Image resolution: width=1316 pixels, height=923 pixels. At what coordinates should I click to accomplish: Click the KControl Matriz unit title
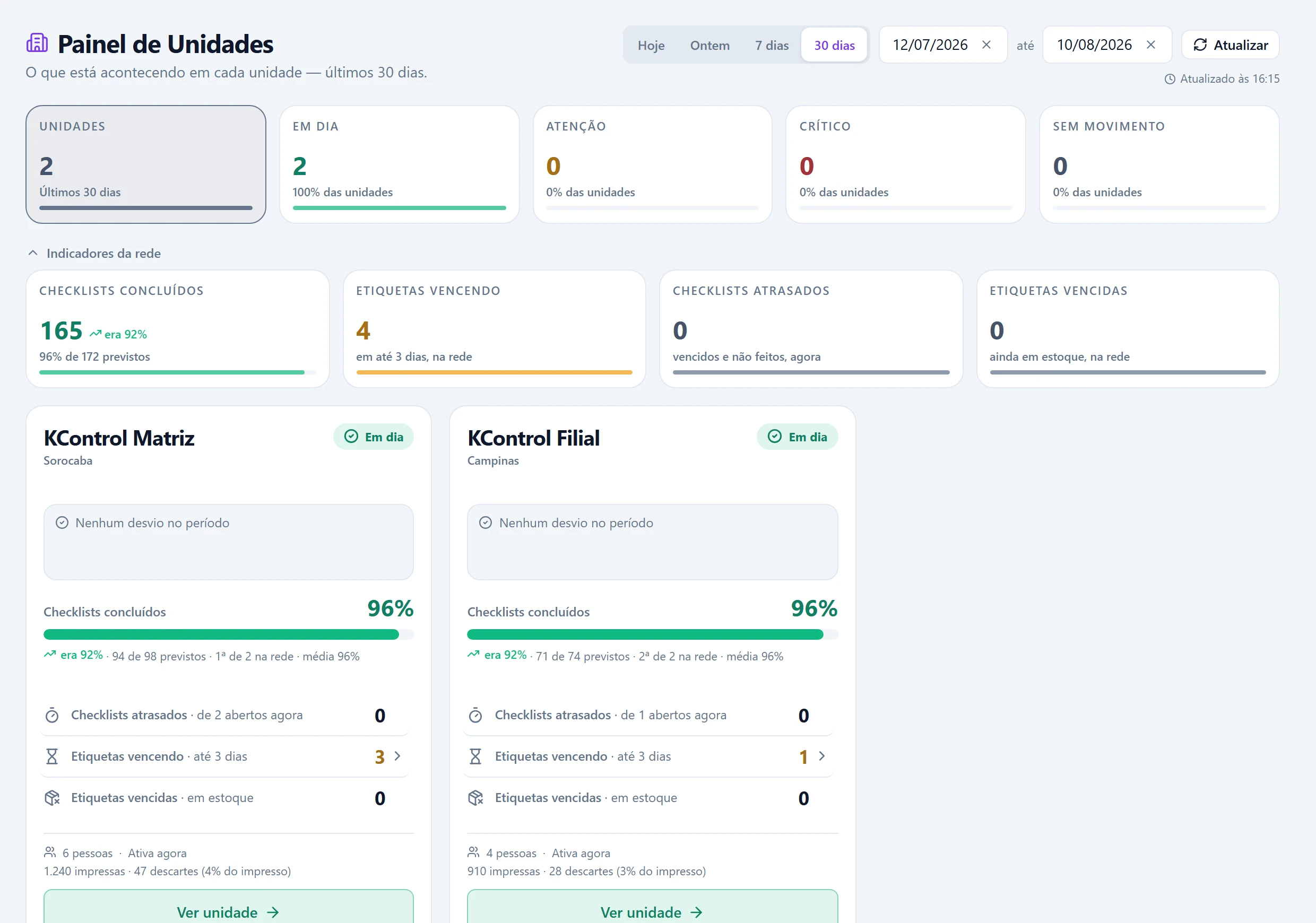[x=119, y=438]
